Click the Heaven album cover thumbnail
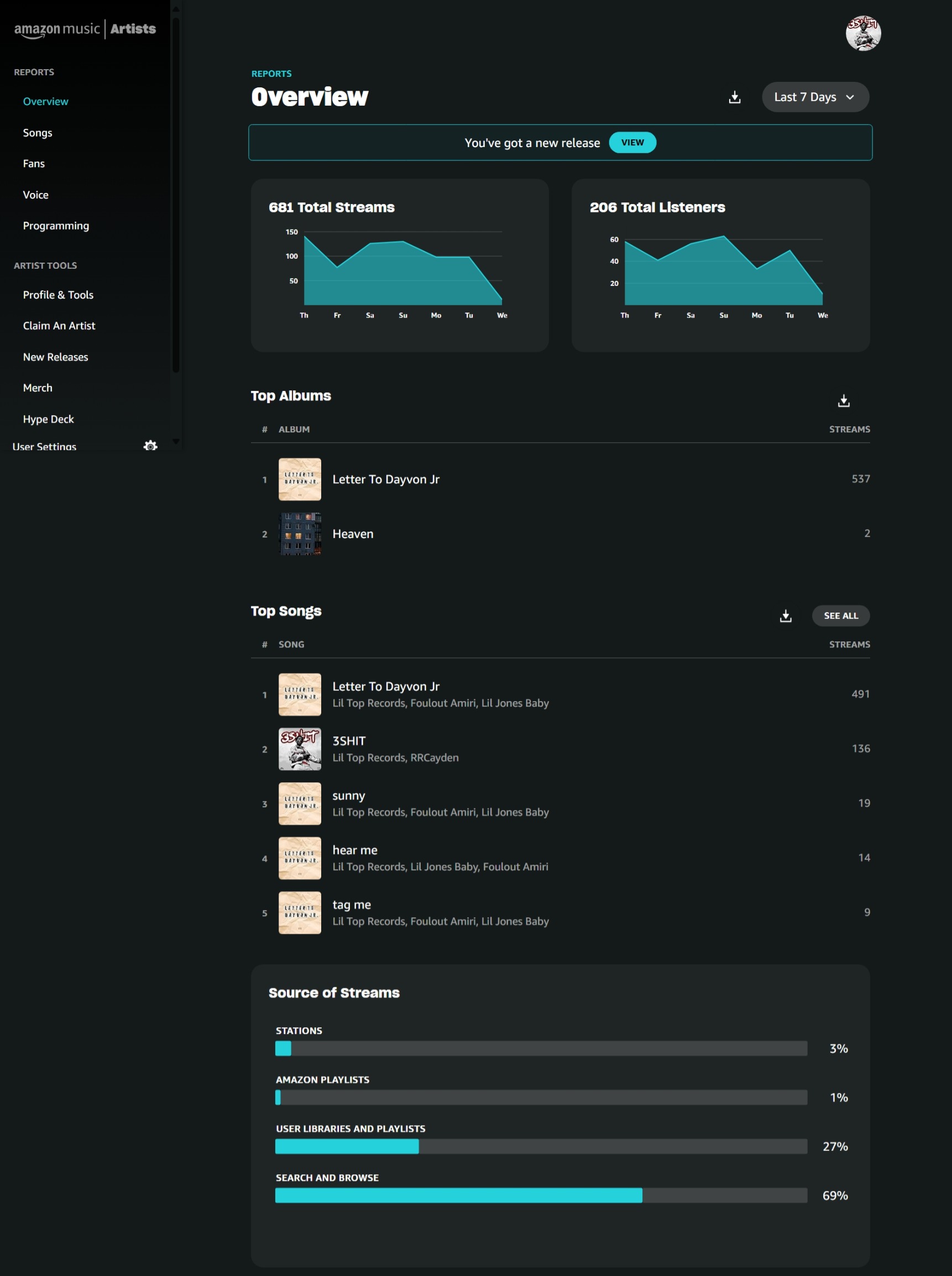 click(300, 534)
